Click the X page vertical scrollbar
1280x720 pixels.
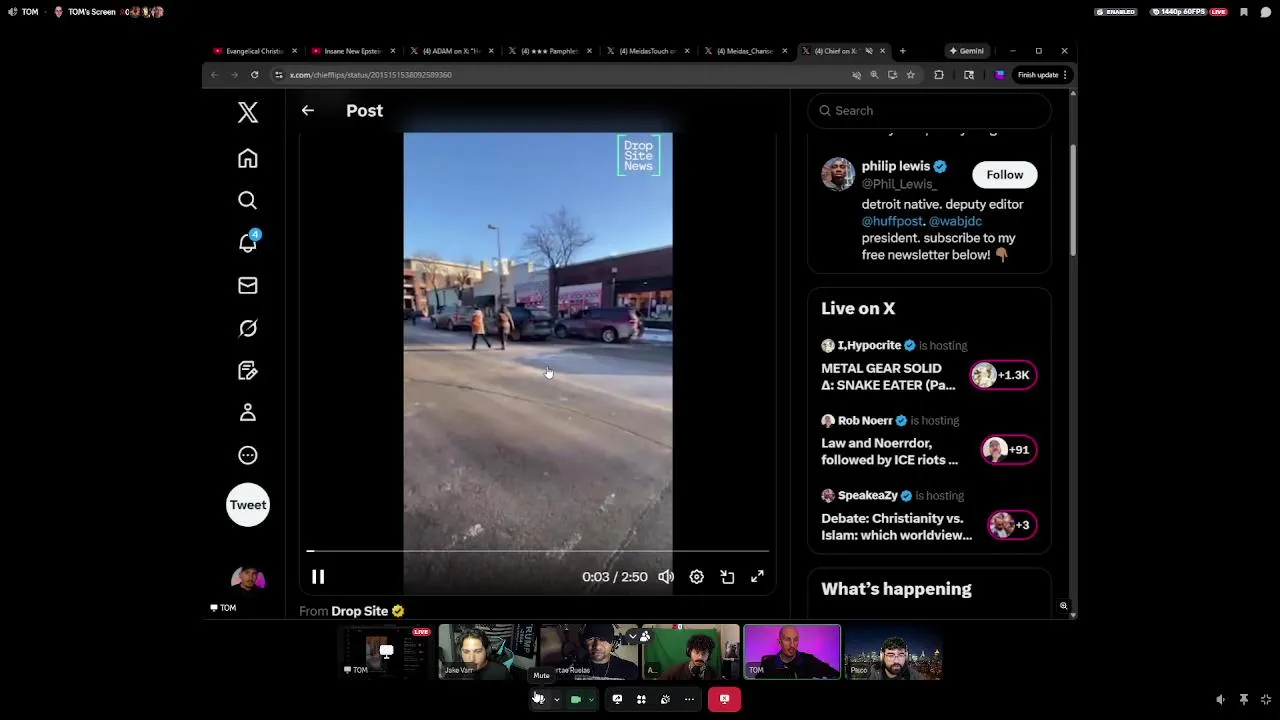1073,200
